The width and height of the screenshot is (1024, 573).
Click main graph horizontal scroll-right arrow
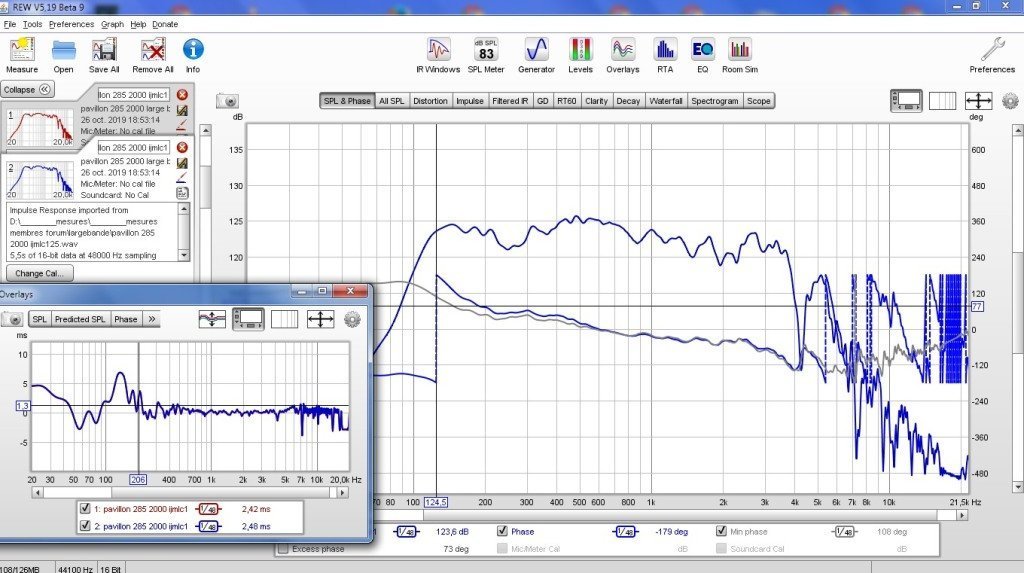click(x=961, y=515)
